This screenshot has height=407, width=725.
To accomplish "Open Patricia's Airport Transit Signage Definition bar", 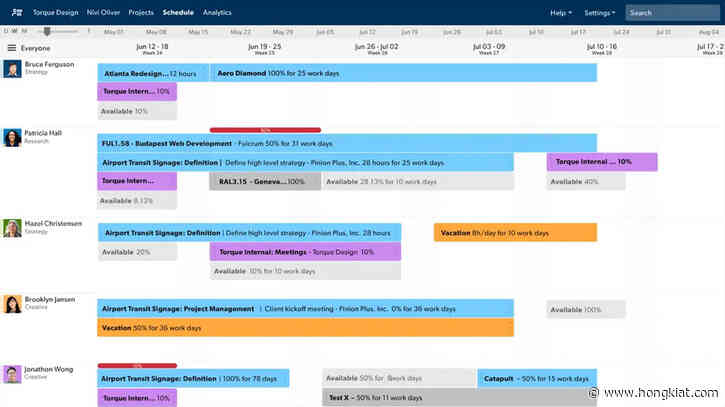I will tap(305, 163).
